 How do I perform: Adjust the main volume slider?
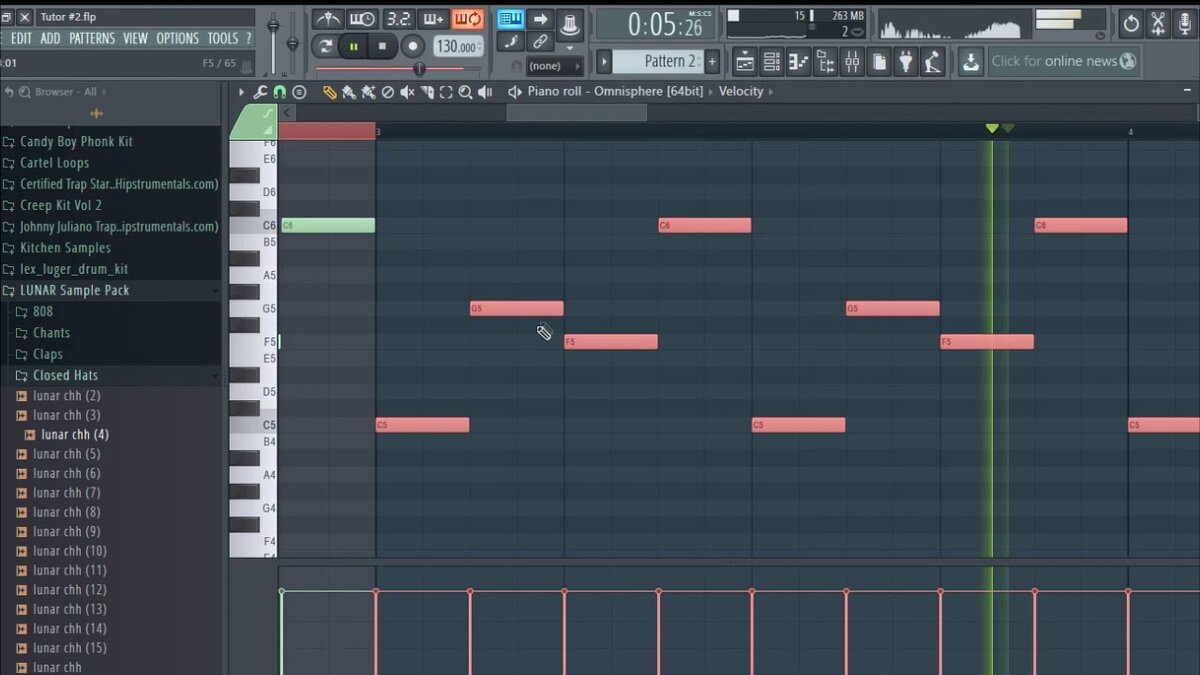coord(272,27)
